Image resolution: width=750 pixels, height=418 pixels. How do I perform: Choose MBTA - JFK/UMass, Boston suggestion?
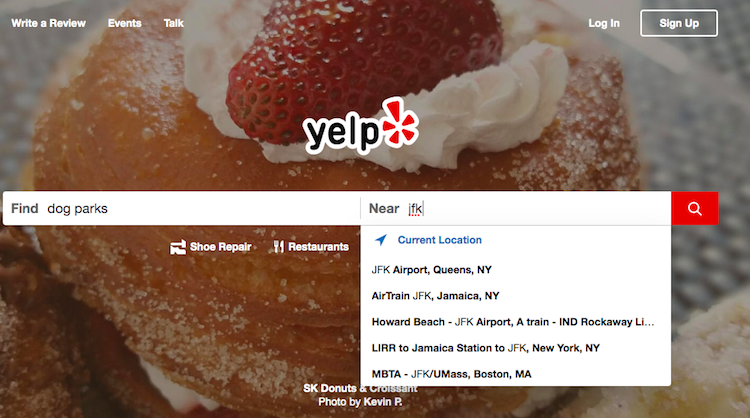[x=516, y=374]
